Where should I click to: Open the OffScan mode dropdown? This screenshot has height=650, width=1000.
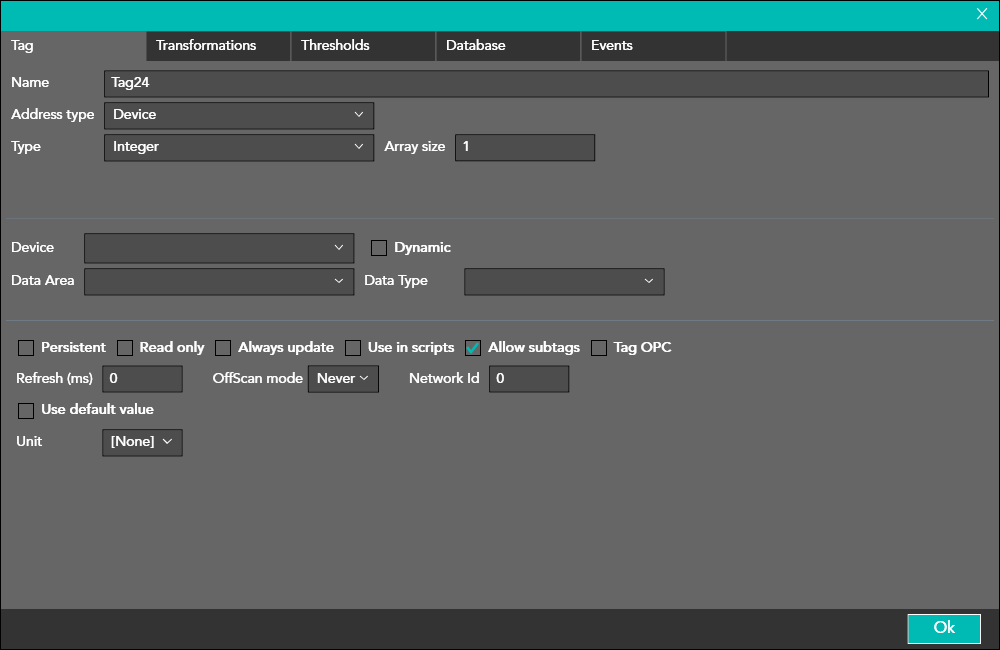[343, 379]
